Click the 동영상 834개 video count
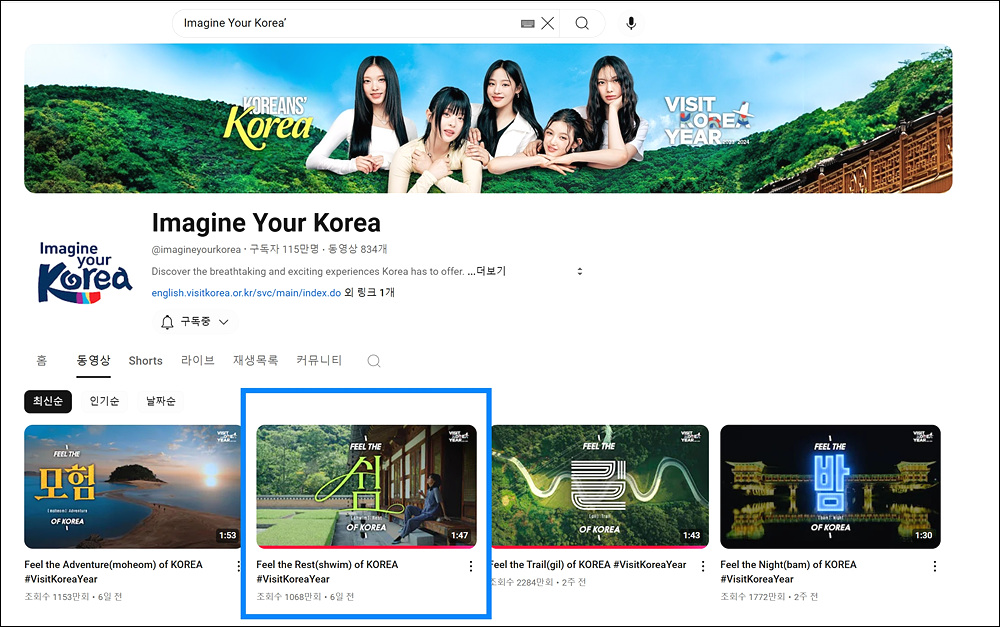The height and width of the screenshot is (627, 1000). pyautogui.click(x=357, y=249)
